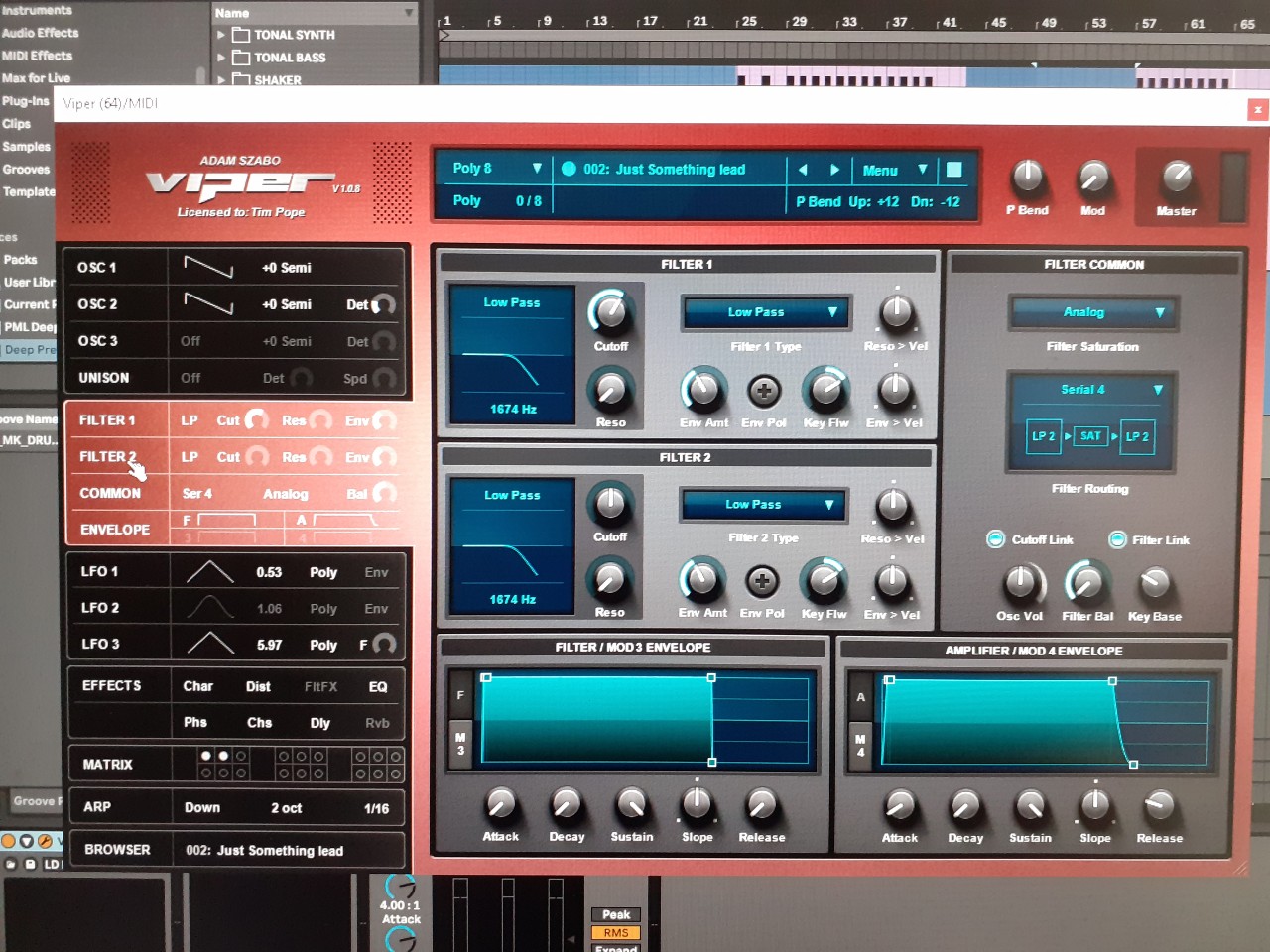Toggle the OSC 3 Off setting
Screen dimensions: 1270x952
point(190,341)
